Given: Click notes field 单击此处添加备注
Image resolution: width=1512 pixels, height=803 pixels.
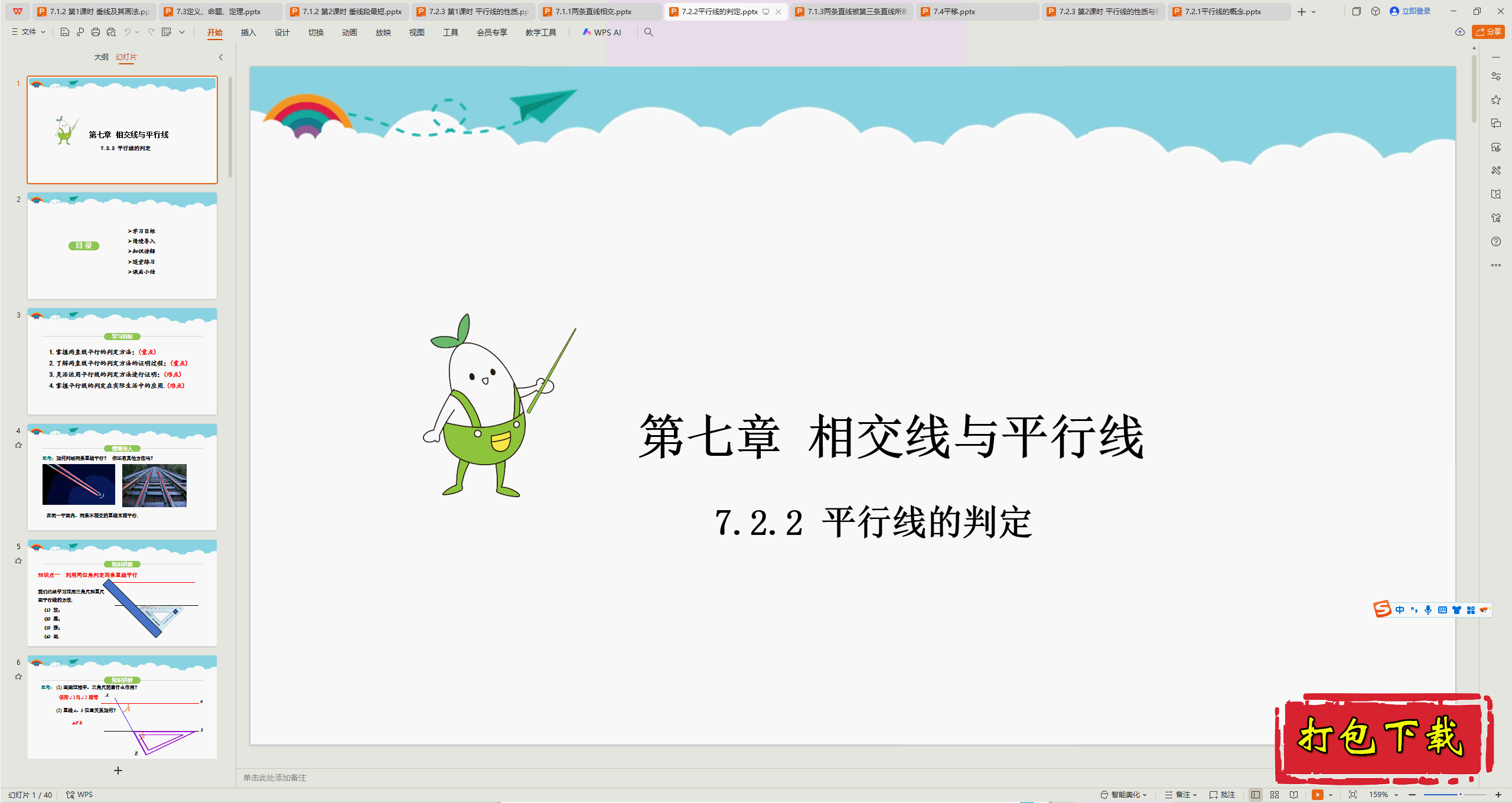Looking at the screenshot, I should pos(275,778).
